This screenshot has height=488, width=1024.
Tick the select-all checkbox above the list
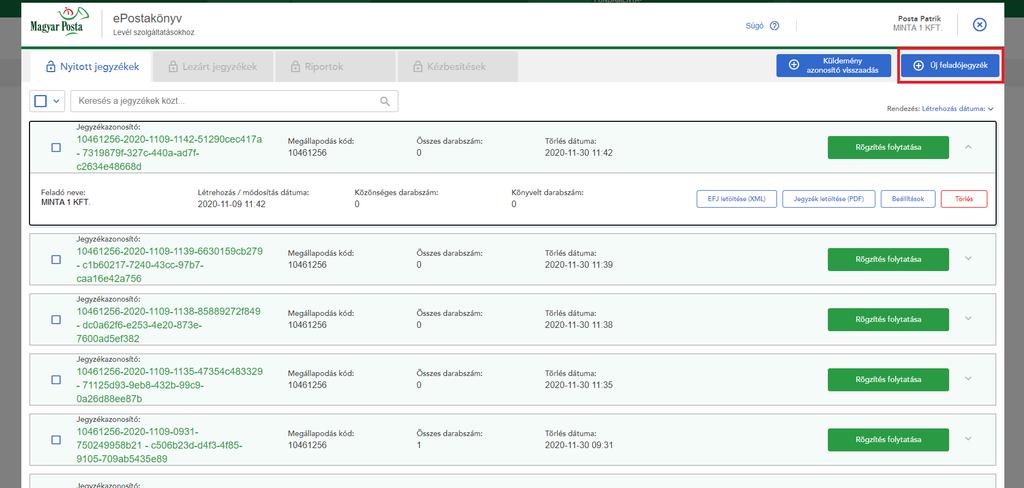click(40, 101)
